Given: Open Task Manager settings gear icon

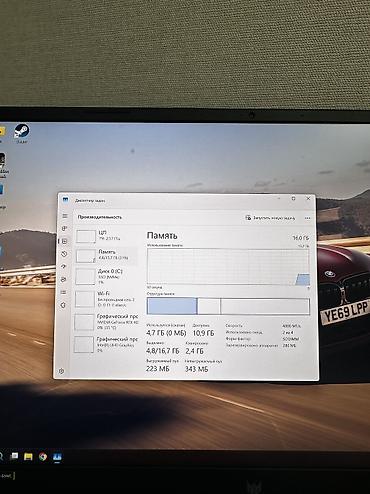Looking at the screenshot, I should pyautogui.click(x=61, y=371).
